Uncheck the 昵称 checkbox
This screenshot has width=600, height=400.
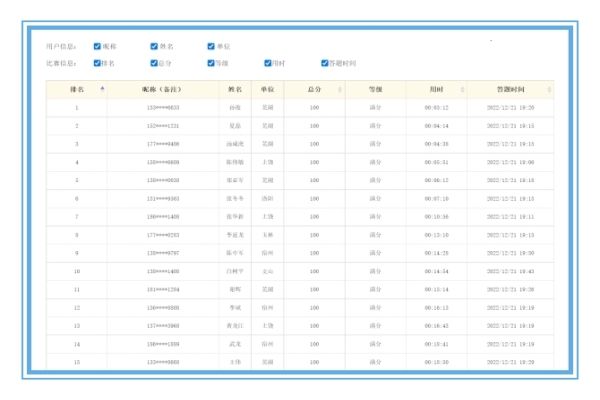coord(97,46)
